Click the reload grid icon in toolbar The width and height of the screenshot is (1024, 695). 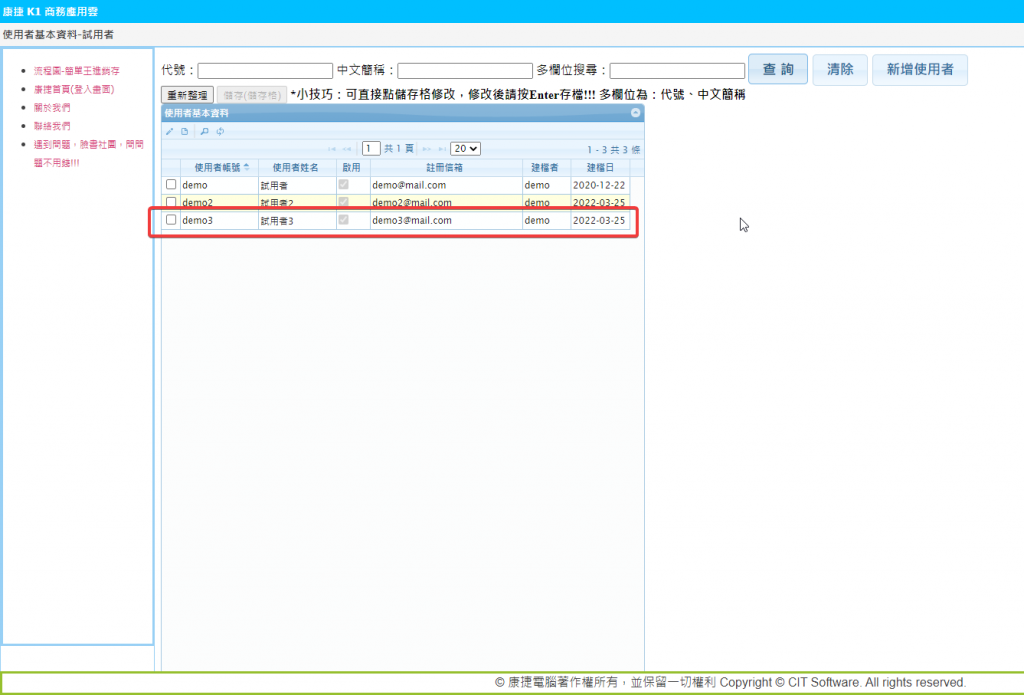[220, 131]
